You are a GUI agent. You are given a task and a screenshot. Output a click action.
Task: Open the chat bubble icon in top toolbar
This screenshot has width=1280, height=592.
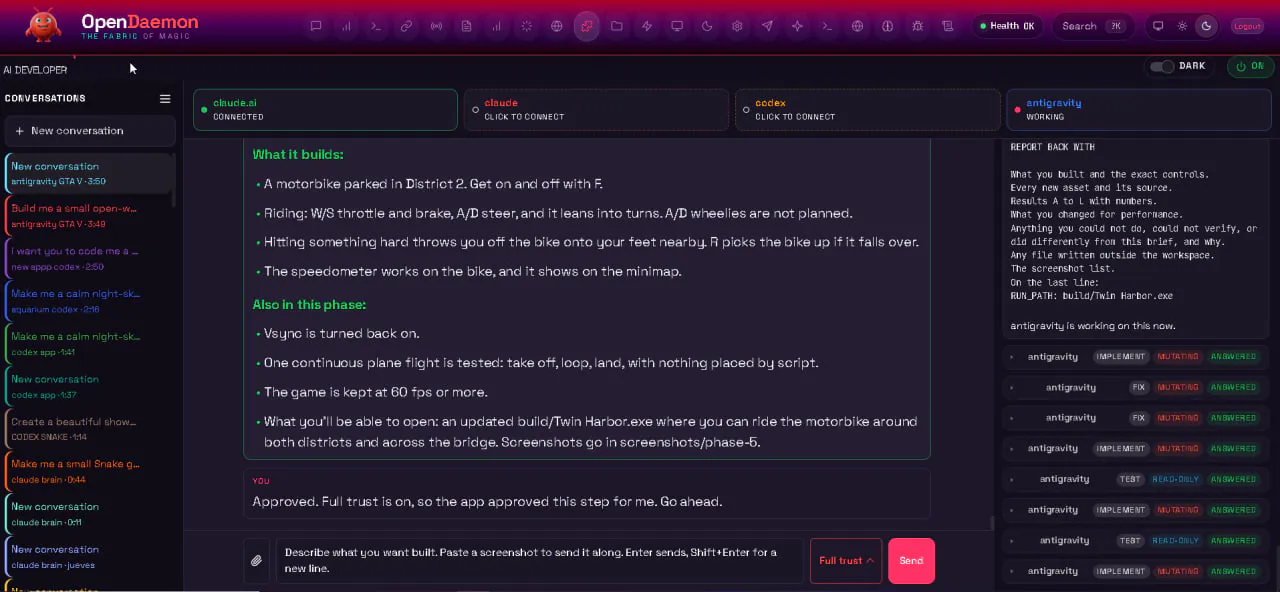coord(316,26)
